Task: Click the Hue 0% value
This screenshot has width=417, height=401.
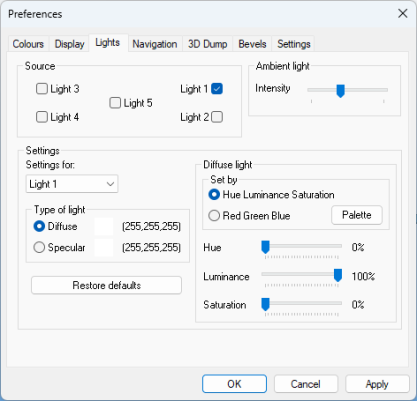Action: click(358, 247)
